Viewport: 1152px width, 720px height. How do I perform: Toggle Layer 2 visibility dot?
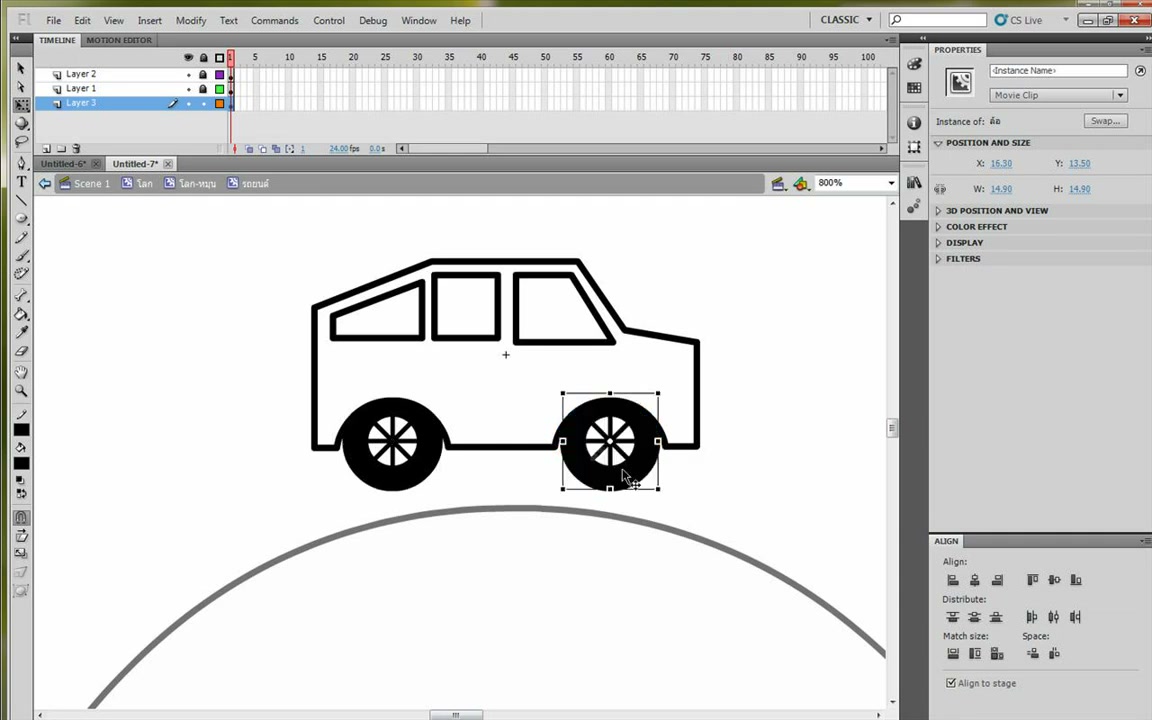(189, 75)
